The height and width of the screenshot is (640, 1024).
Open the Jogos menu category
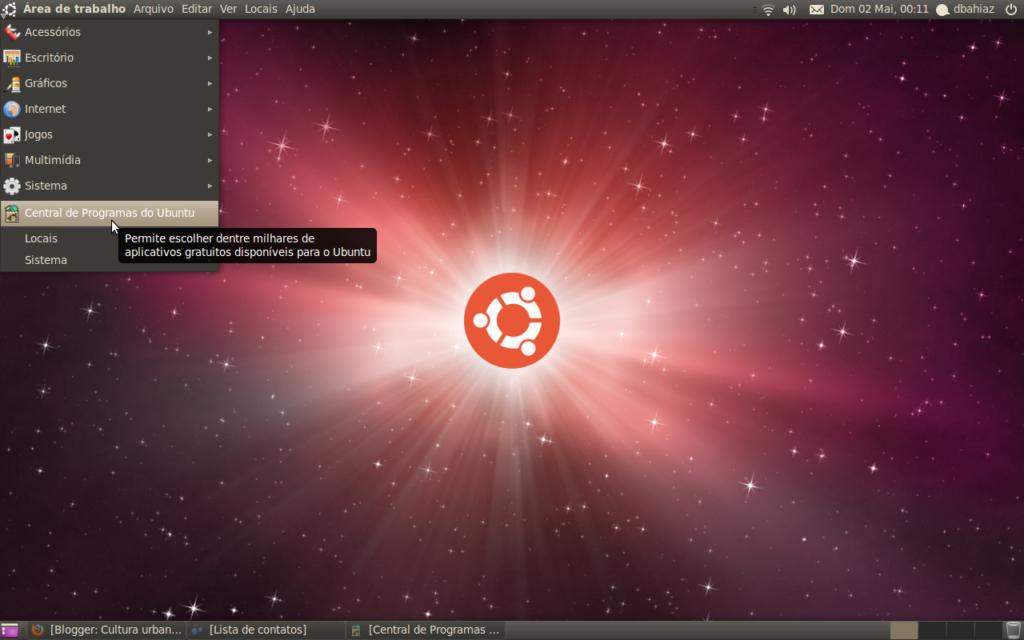tap(110, 134)
